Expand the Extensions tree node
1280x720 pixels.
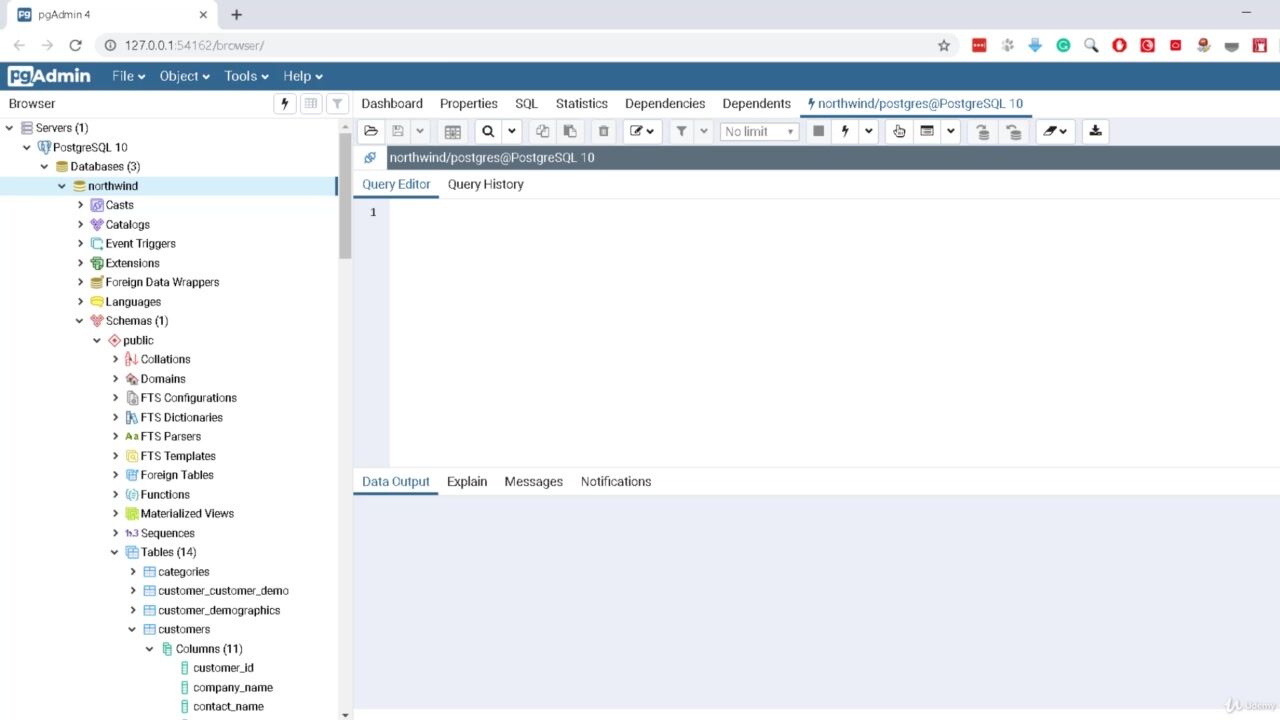[x=81, y=263]
